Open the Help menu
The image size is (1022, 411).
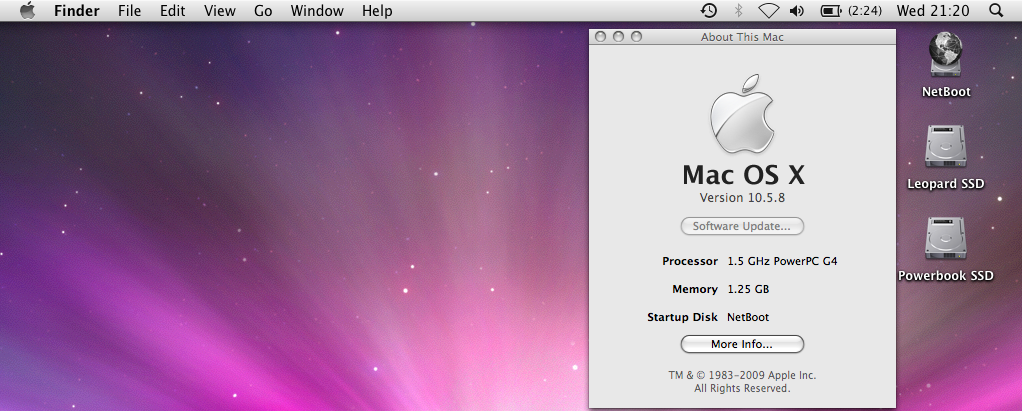pos(377,11)
